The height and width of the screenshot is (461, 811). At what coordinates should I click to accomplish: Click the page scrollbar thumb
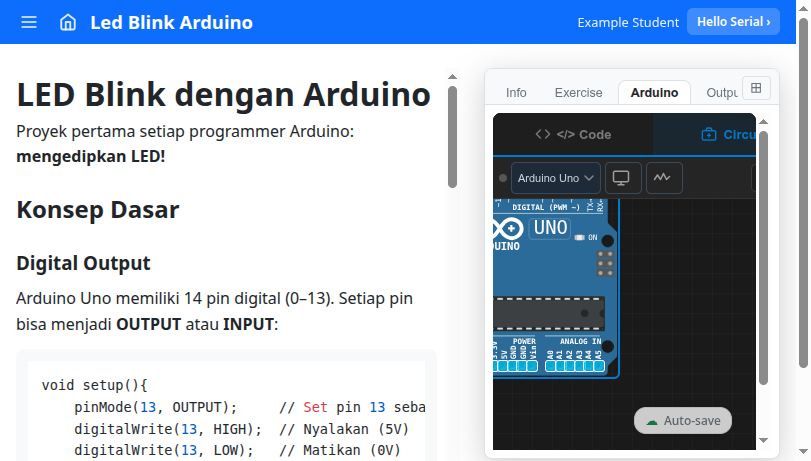(x=803, y=193)
